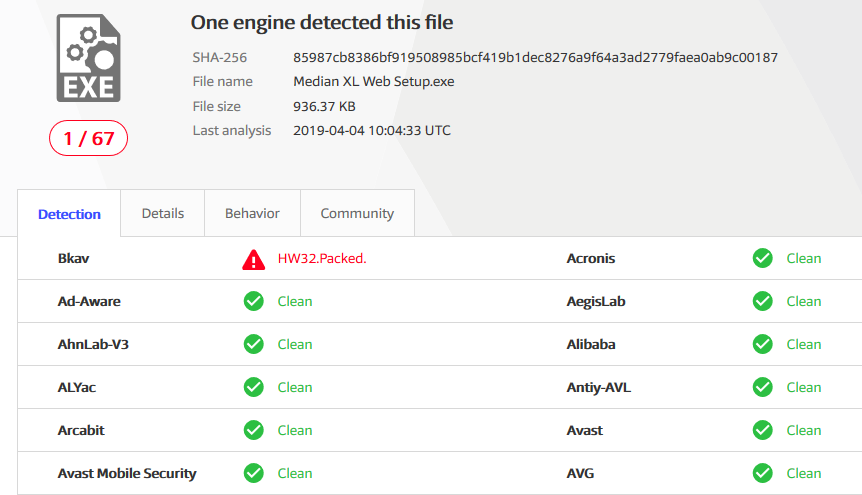
Task: Click the Alibaba engine name
Action: coord(591,344)
